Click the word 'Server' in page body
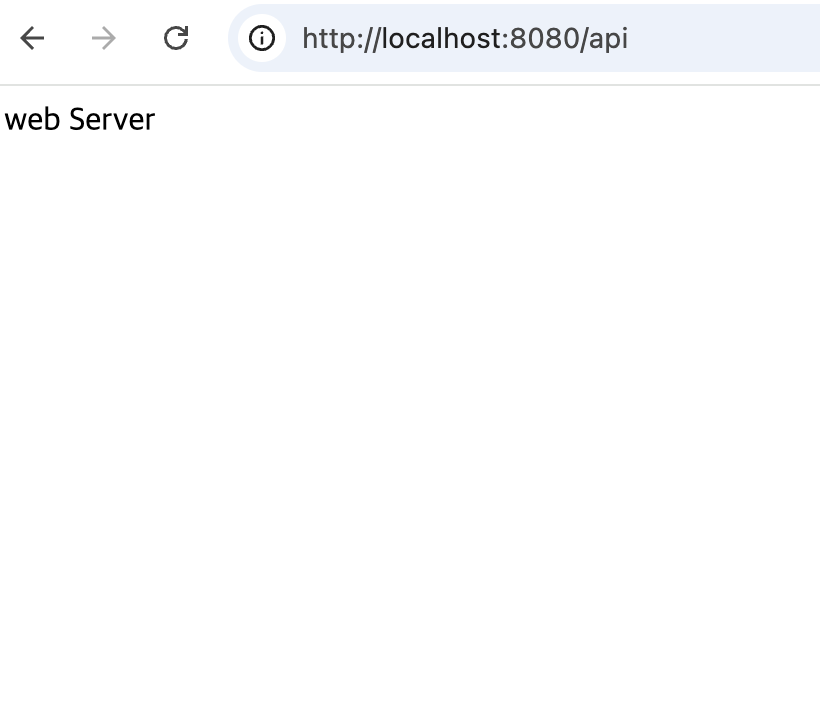 pos(112,119)
